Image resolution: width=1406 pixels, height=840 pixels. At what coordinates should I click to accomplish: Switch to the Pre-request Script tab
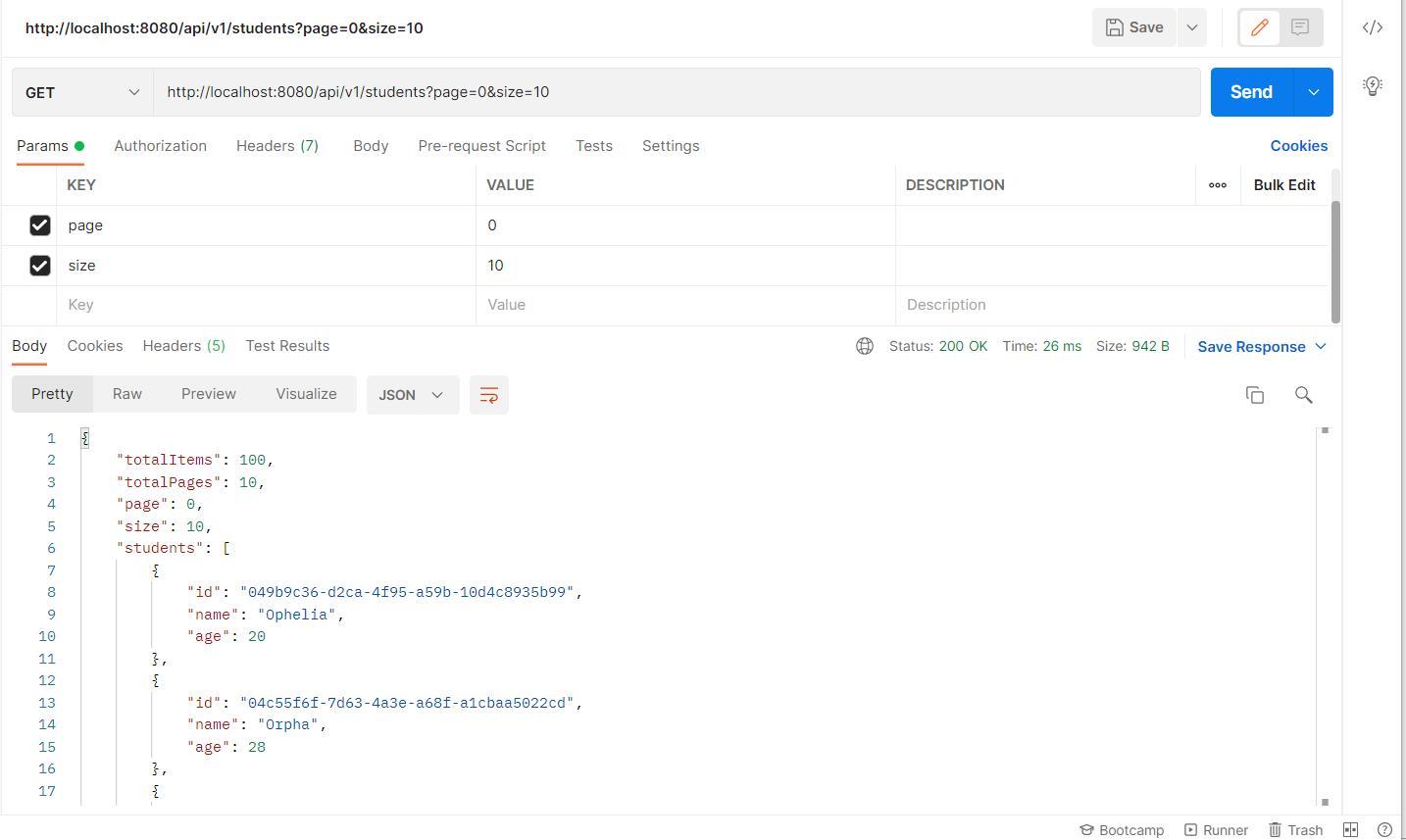(x=481, y=145)
